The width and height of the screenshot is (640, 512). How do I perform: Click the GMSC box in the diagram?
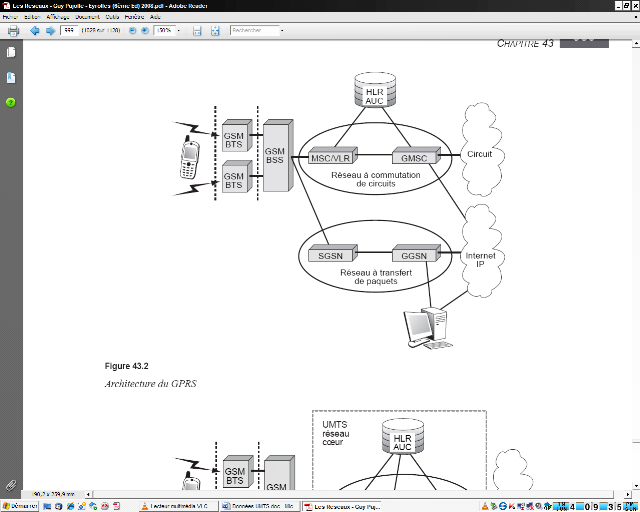pos(416,156)
